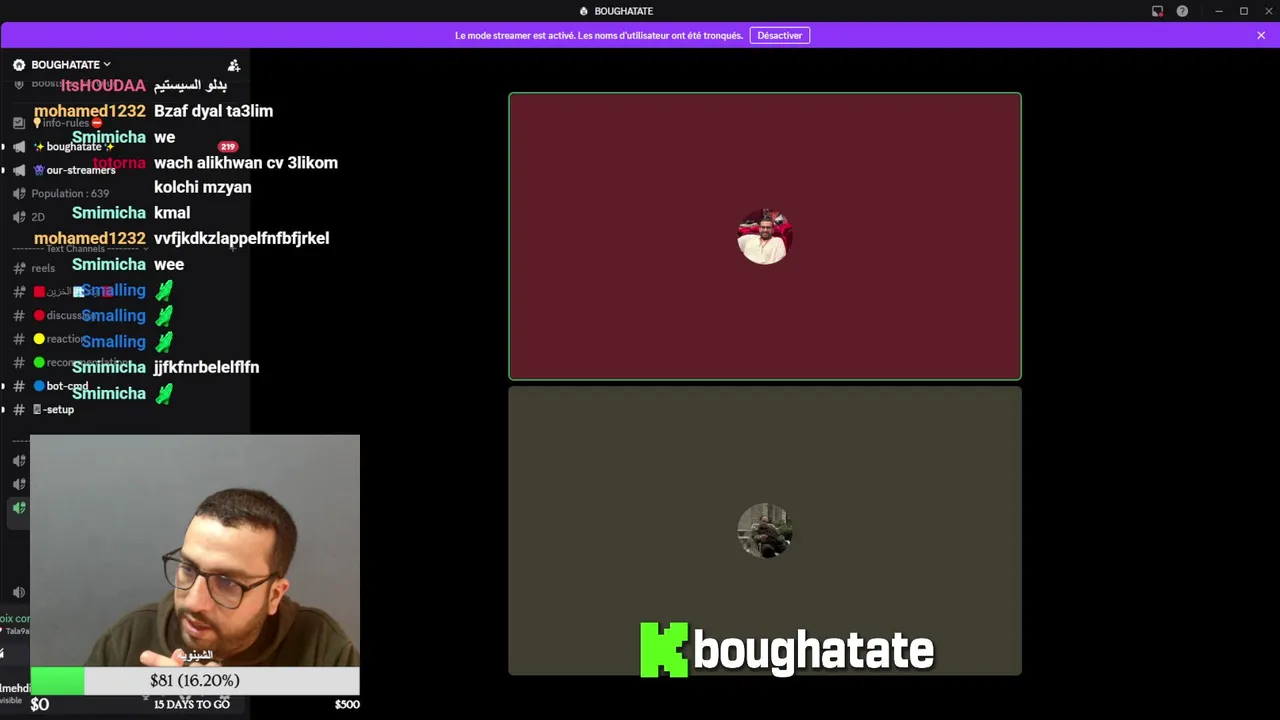Click the message vvfjkdkzlappelfnfbfjrkel
Viewport: 1280px width, 720px height.
click(x=241, y=238)
